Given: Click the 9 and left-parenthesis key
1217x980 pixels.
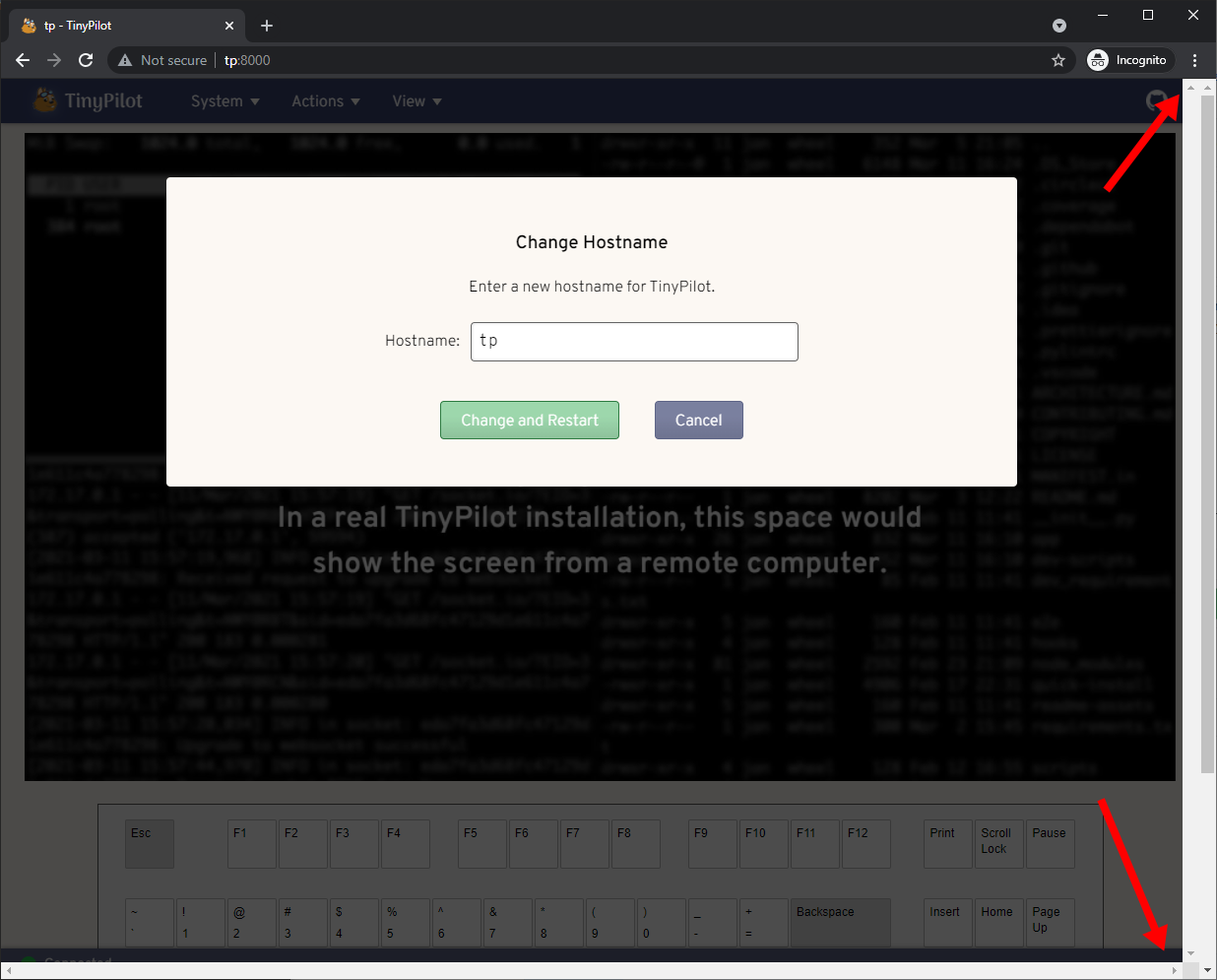Looking at the screenshot, I should point(610,923).
